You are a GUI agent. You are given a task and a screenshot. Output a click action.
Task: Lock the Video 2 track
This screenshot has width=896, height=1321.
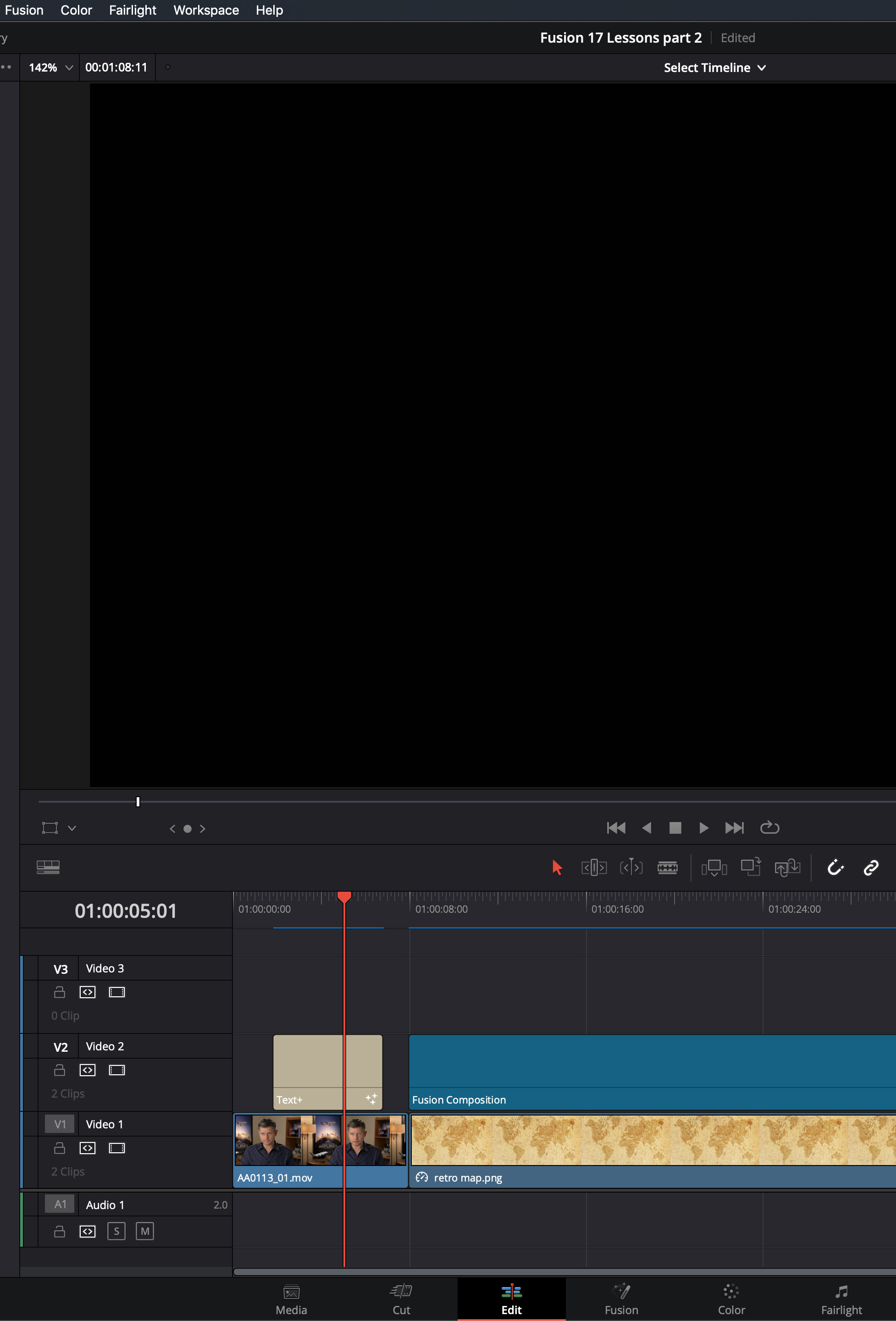(x=59, y=1070)
